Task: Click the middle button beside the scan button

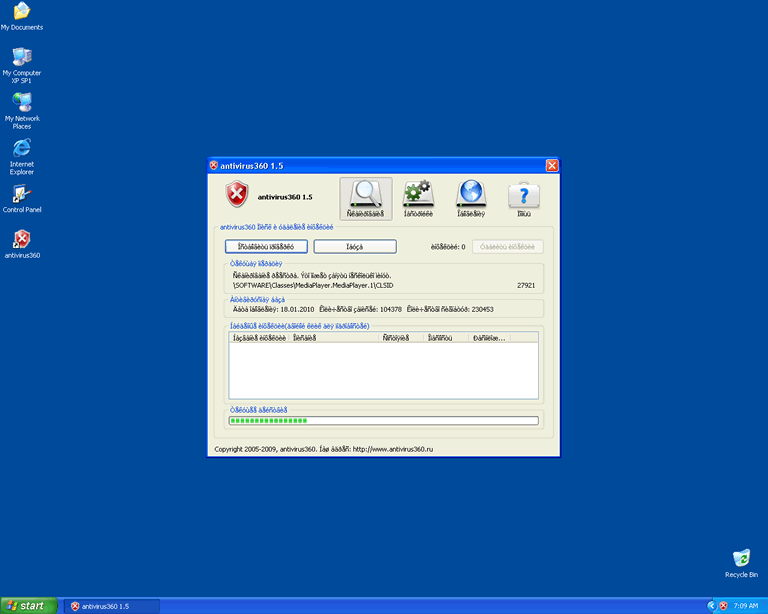Action: 355,246
